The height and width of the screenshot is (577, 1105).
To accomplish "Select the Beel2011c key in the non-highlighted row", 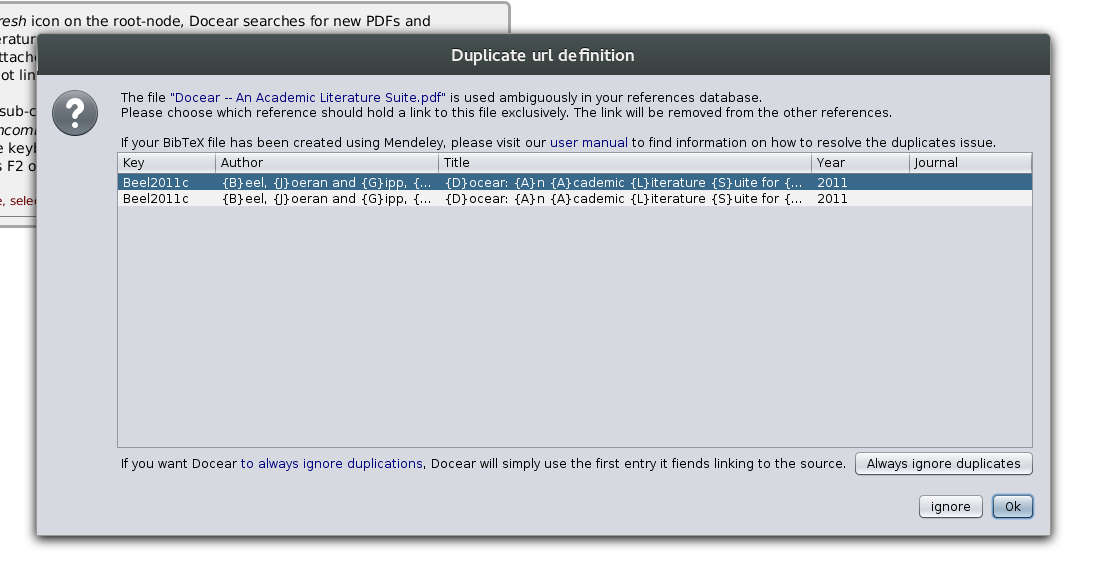I will [x=156, y=199].
